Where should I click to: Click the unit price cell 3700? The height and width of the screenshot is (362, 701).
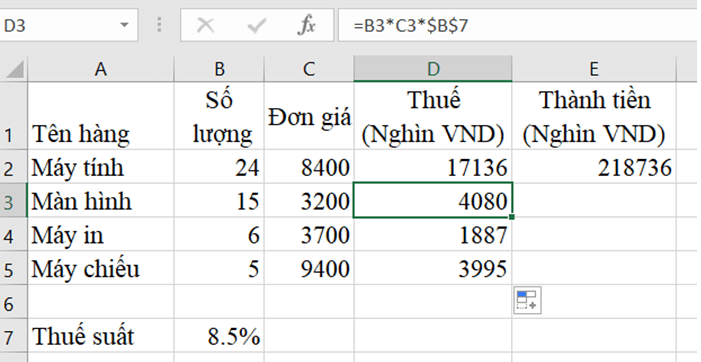pyautogui.click(x=309, y=234)
